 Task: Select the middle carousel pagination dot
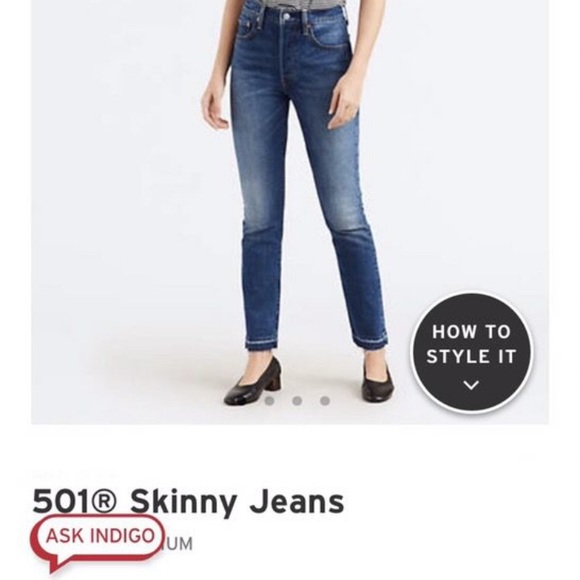(297, 401)
